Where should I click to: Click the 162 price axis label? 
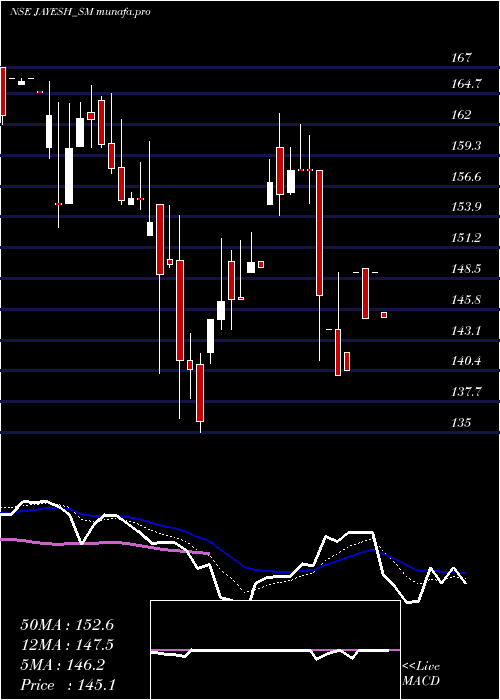[461, 115]
